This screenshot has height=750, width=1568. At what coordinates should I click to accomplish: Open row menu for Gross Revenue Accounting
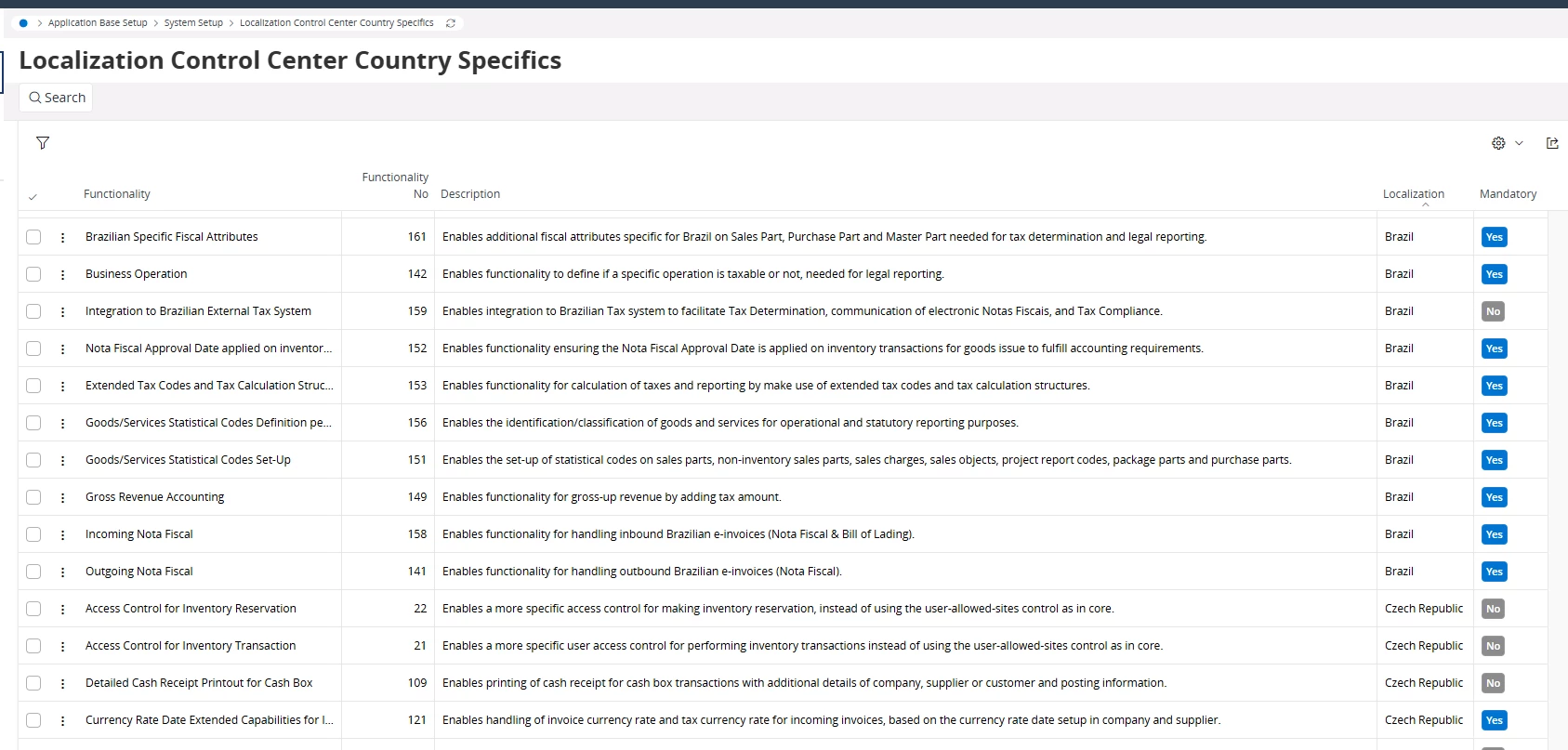pyautogui.click(x=62, y=498)
